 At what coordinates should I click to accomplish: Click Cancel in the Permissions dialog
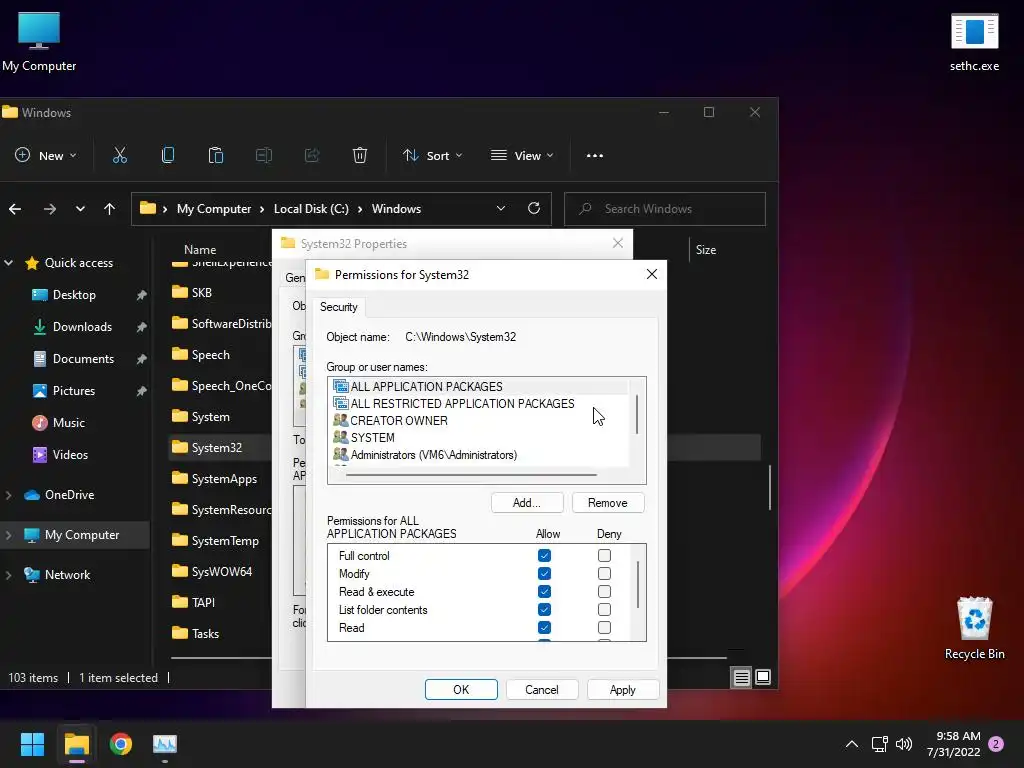click(541, 690)
